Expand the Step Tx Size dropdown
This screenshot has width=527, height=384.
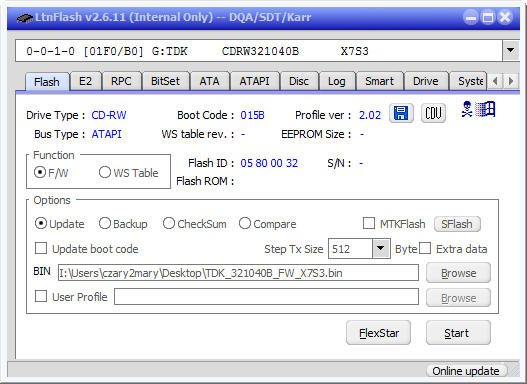coord(381,249)
